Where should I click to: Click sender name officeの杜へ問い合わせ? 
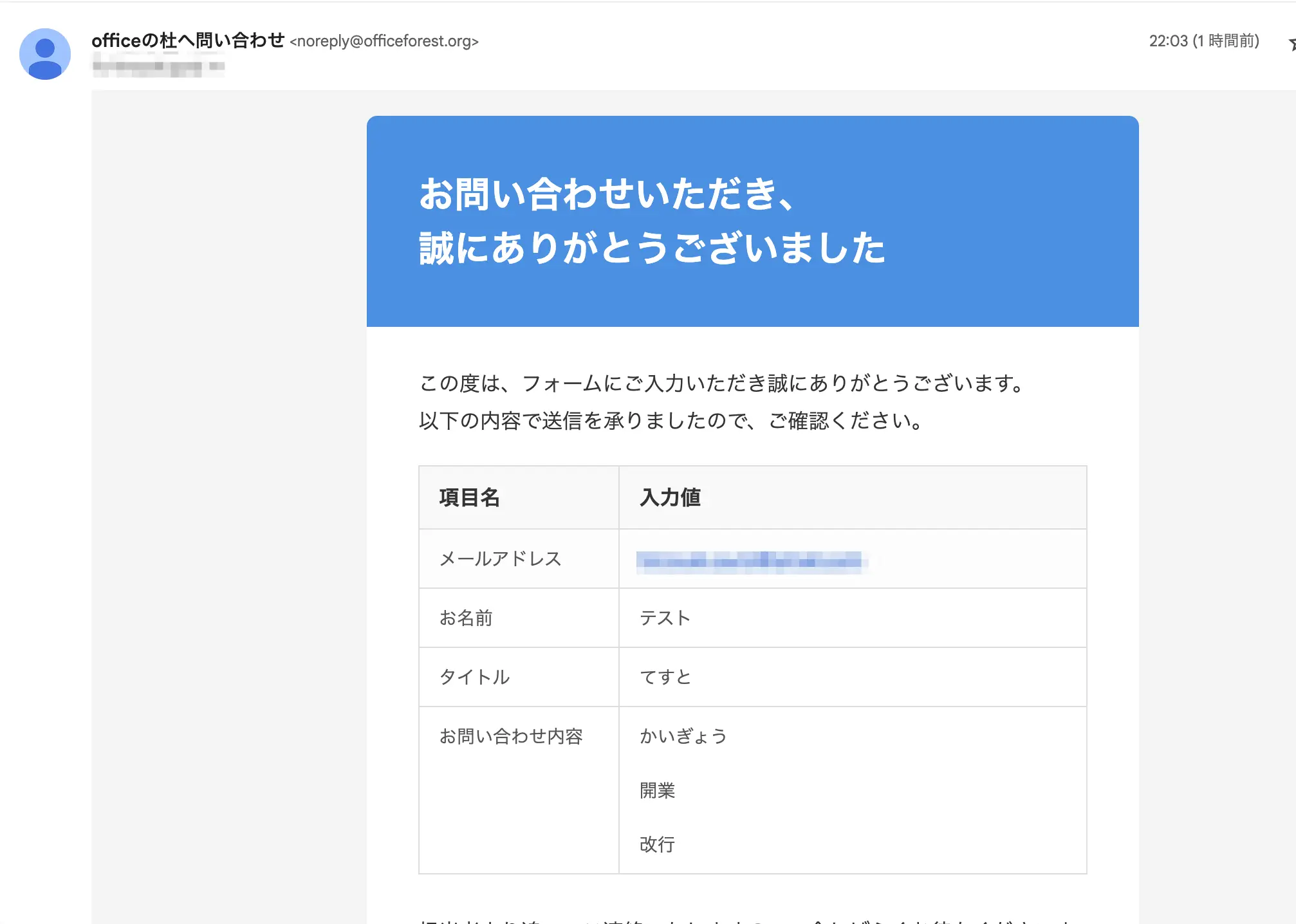pos(187,41)
